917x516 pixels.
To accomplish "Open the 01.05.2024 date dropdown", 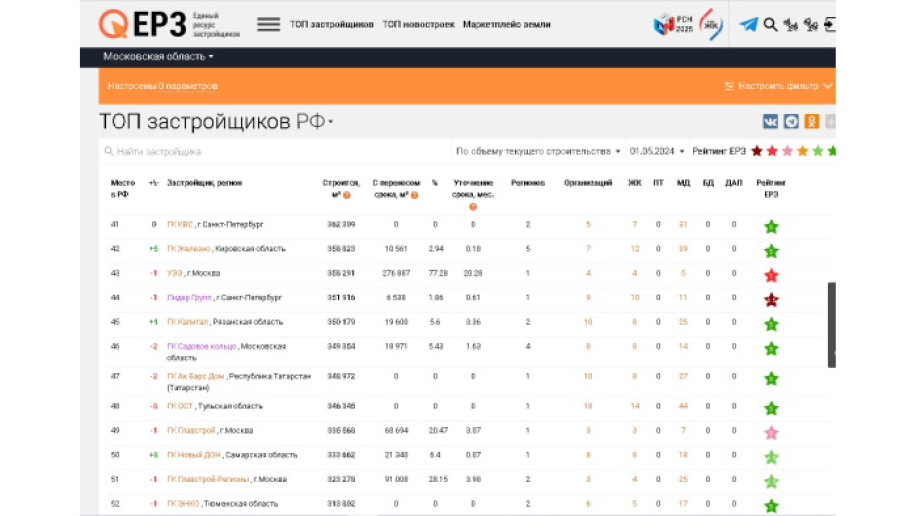I will pos(657,151).
